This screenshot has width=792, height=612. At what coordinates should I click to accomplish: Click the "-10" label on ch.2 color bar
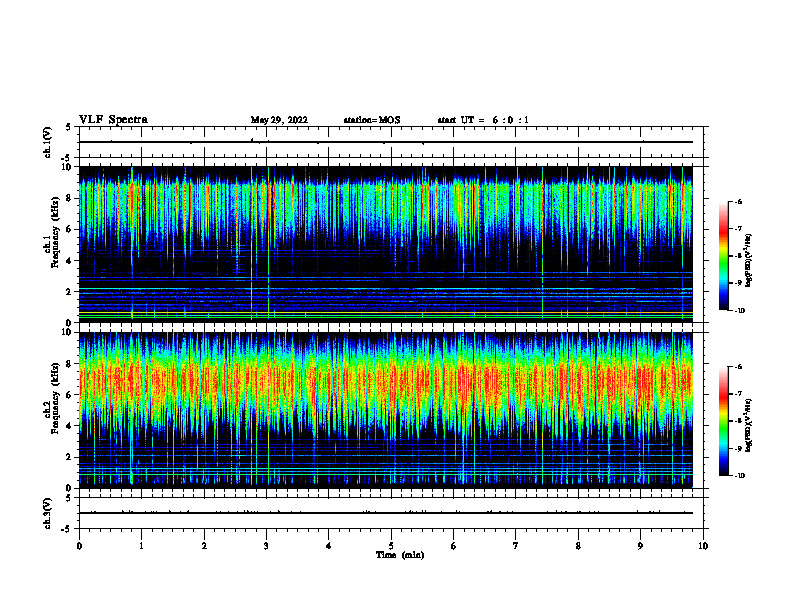click(740, 475)
